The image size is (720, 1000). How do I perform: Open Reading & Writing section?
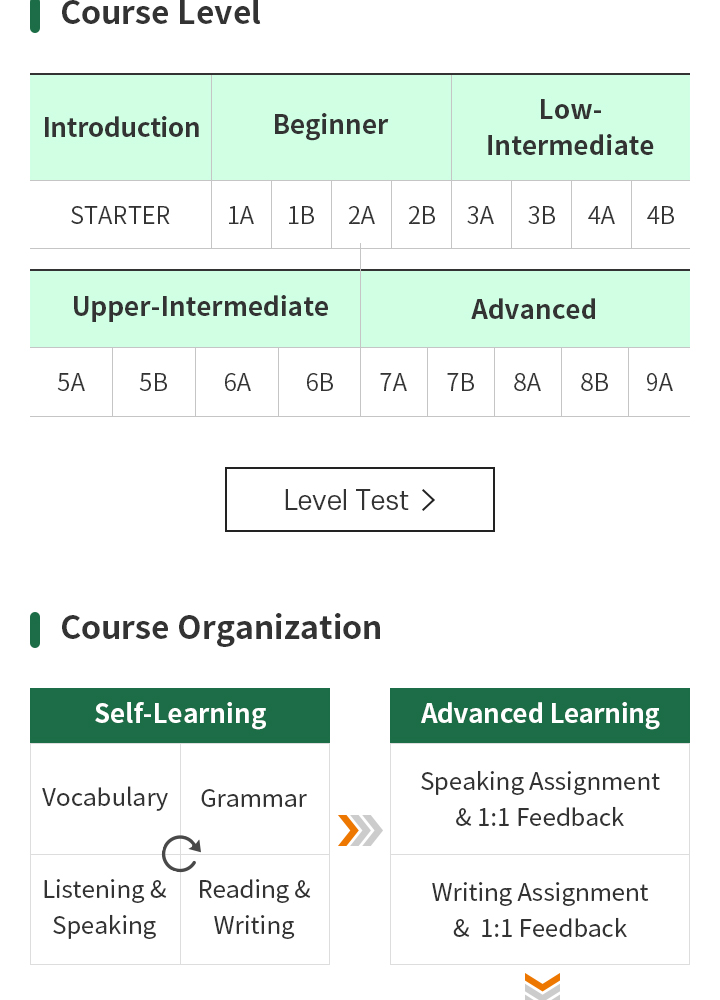click(254, 908)
